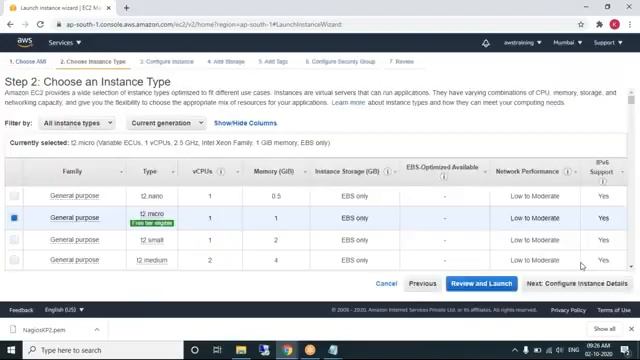Click the page vertical scrollbar

[631, 100]
